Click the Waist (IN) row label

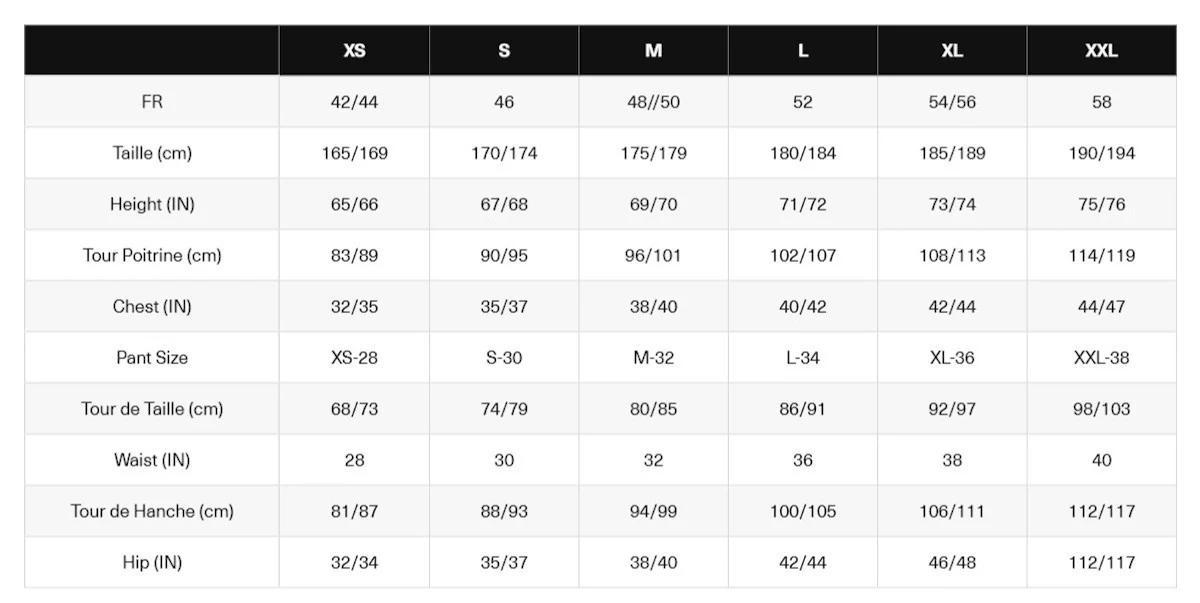tap(152, 460)
